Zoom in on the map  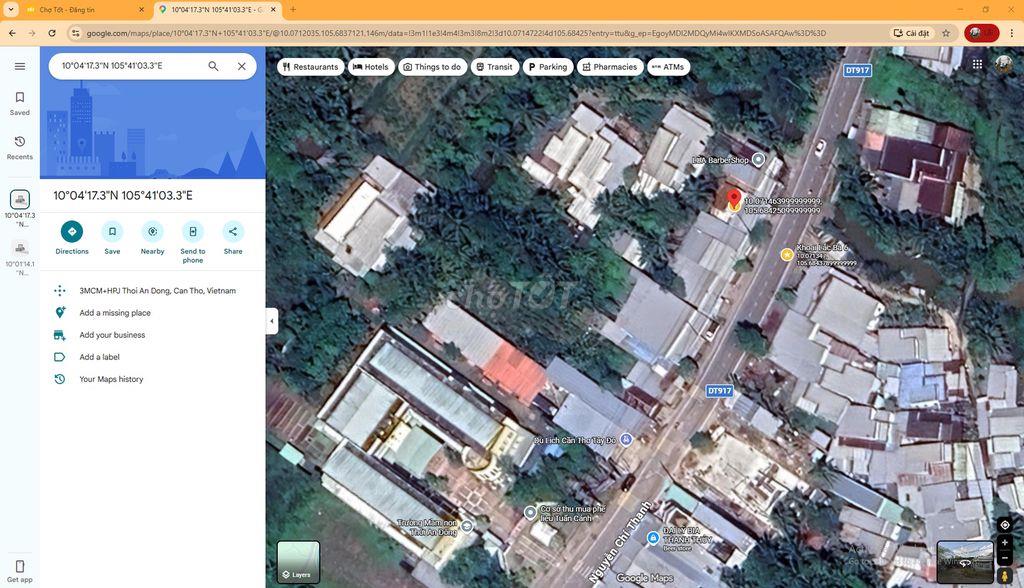pos(1004,543)
